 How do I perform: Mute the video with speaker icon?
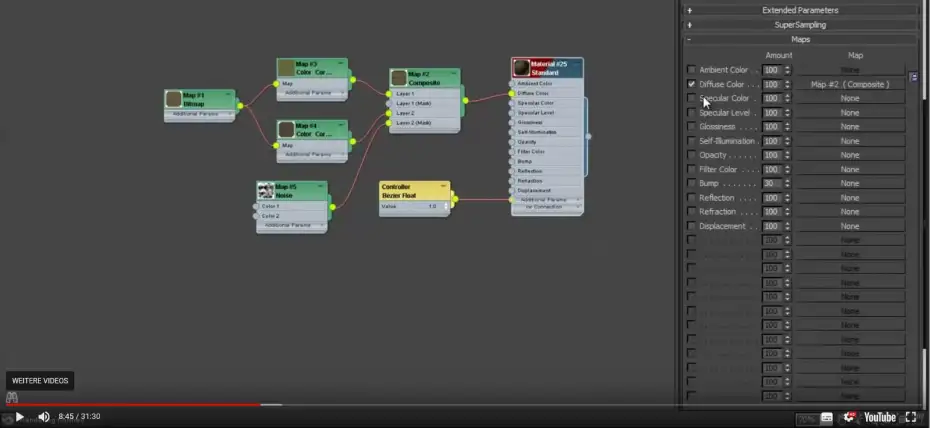[x=43, y=417]
